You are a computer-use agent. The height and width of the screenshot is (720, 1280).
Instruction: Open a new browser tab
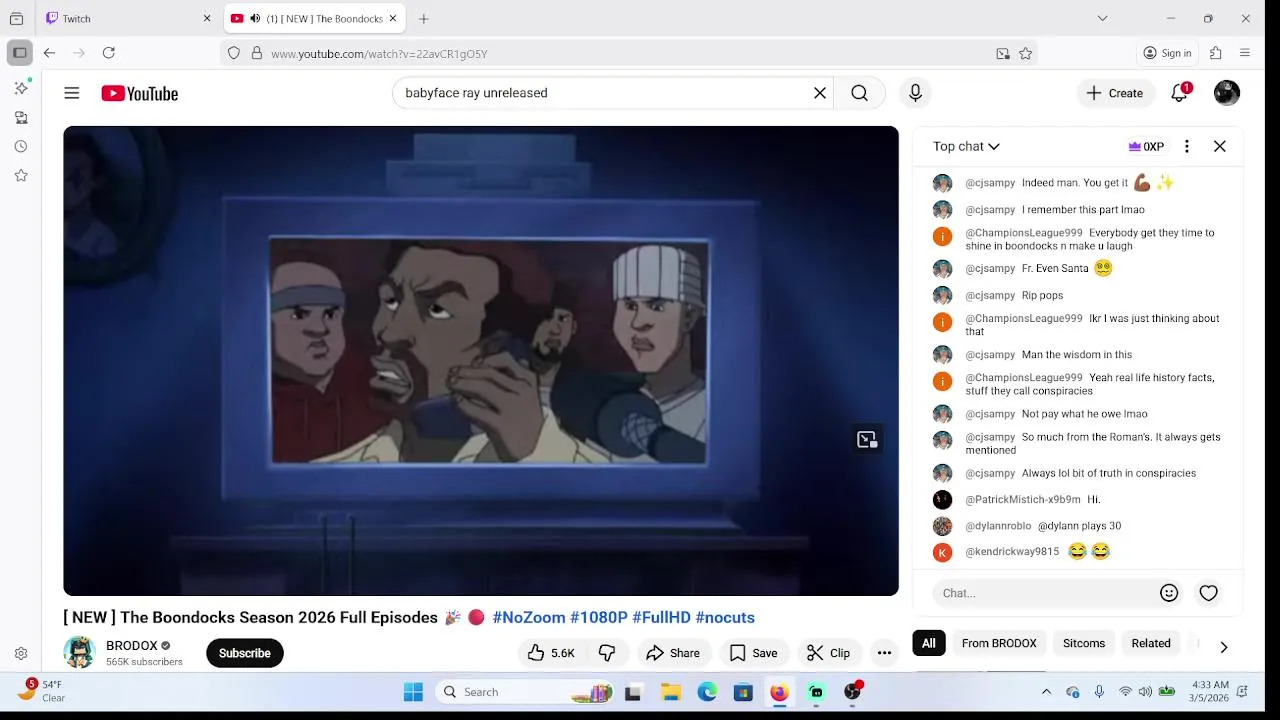(x=424, y=18)
